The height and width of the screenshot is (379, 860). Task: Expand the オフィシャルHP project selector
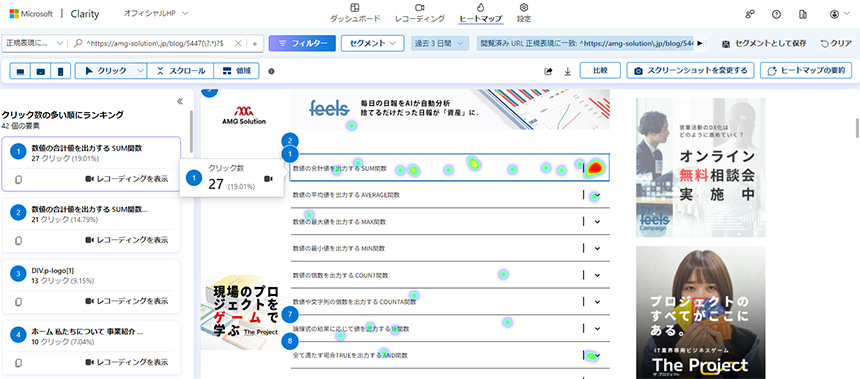[x=155, y=13]
